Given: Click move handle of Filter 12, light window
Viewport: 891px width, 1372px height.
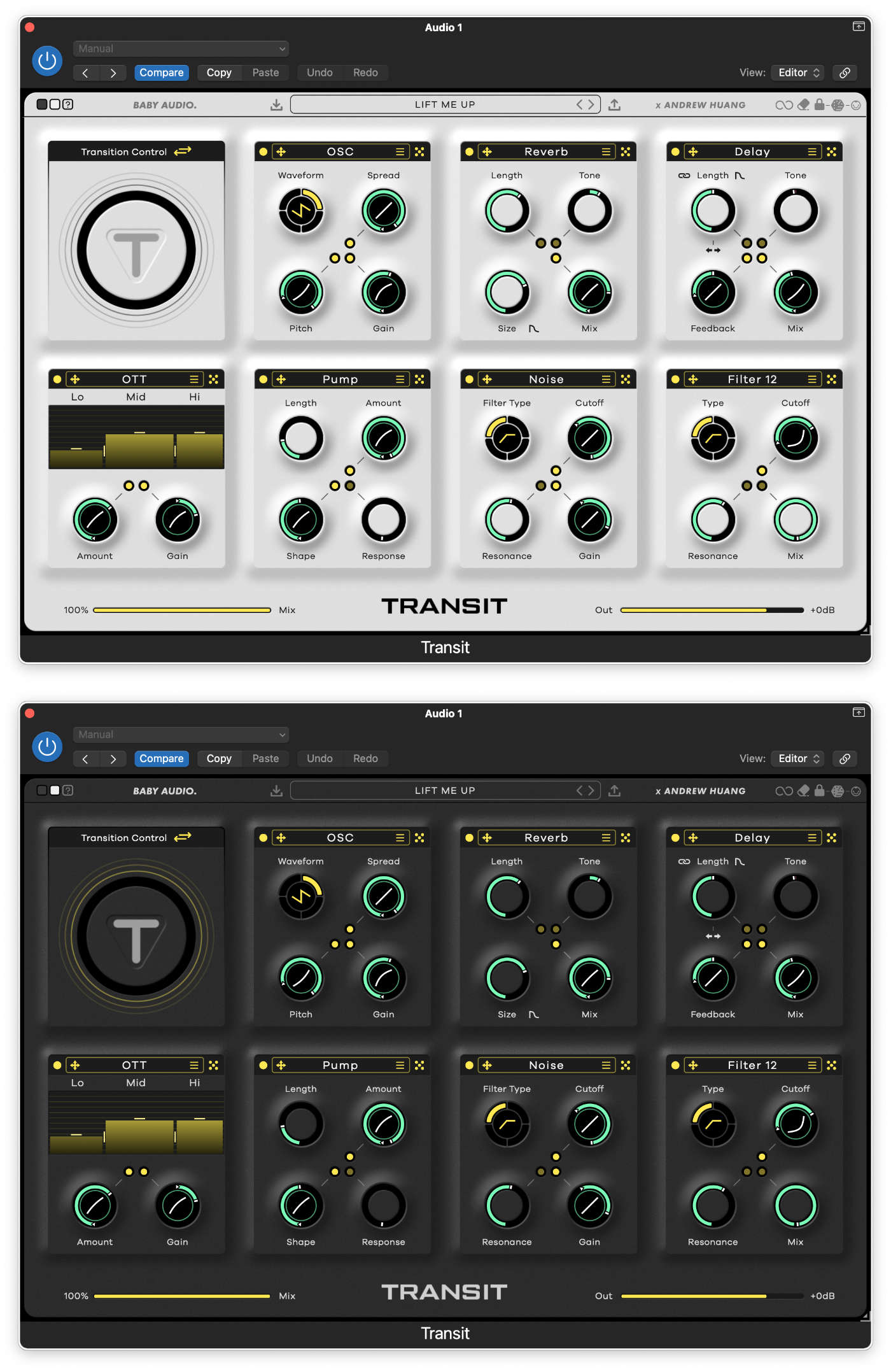Looking at the screenshot, I should point(693,379).
